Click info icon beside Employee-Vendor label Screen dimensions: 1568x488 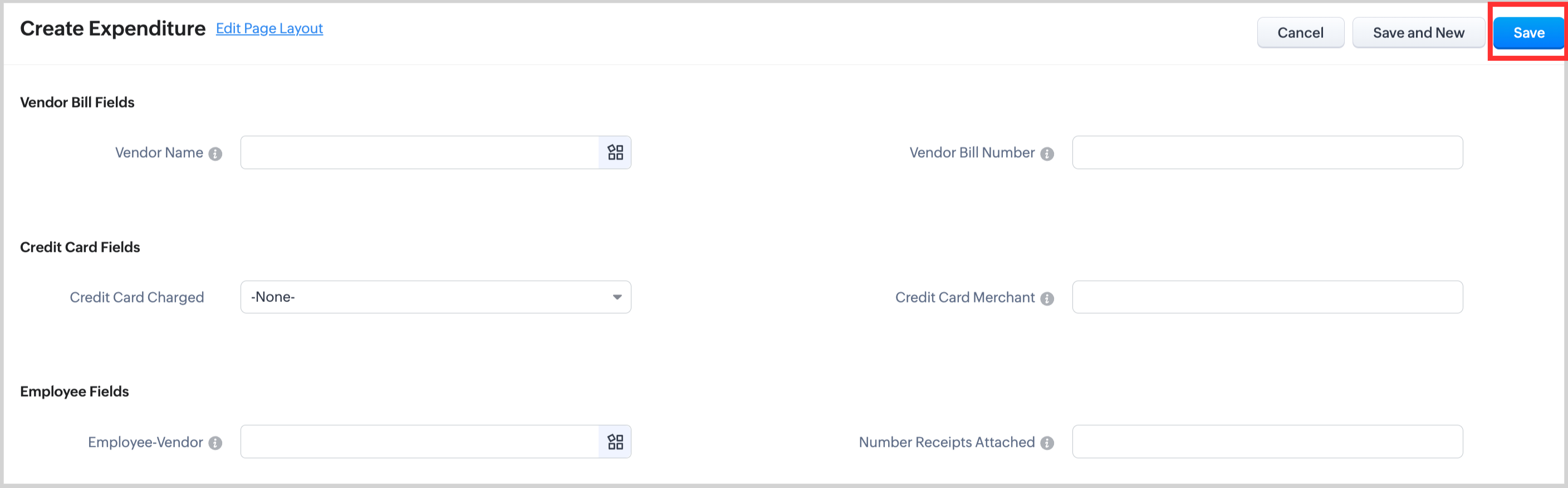pyautogui.click(x=215, y=443)
